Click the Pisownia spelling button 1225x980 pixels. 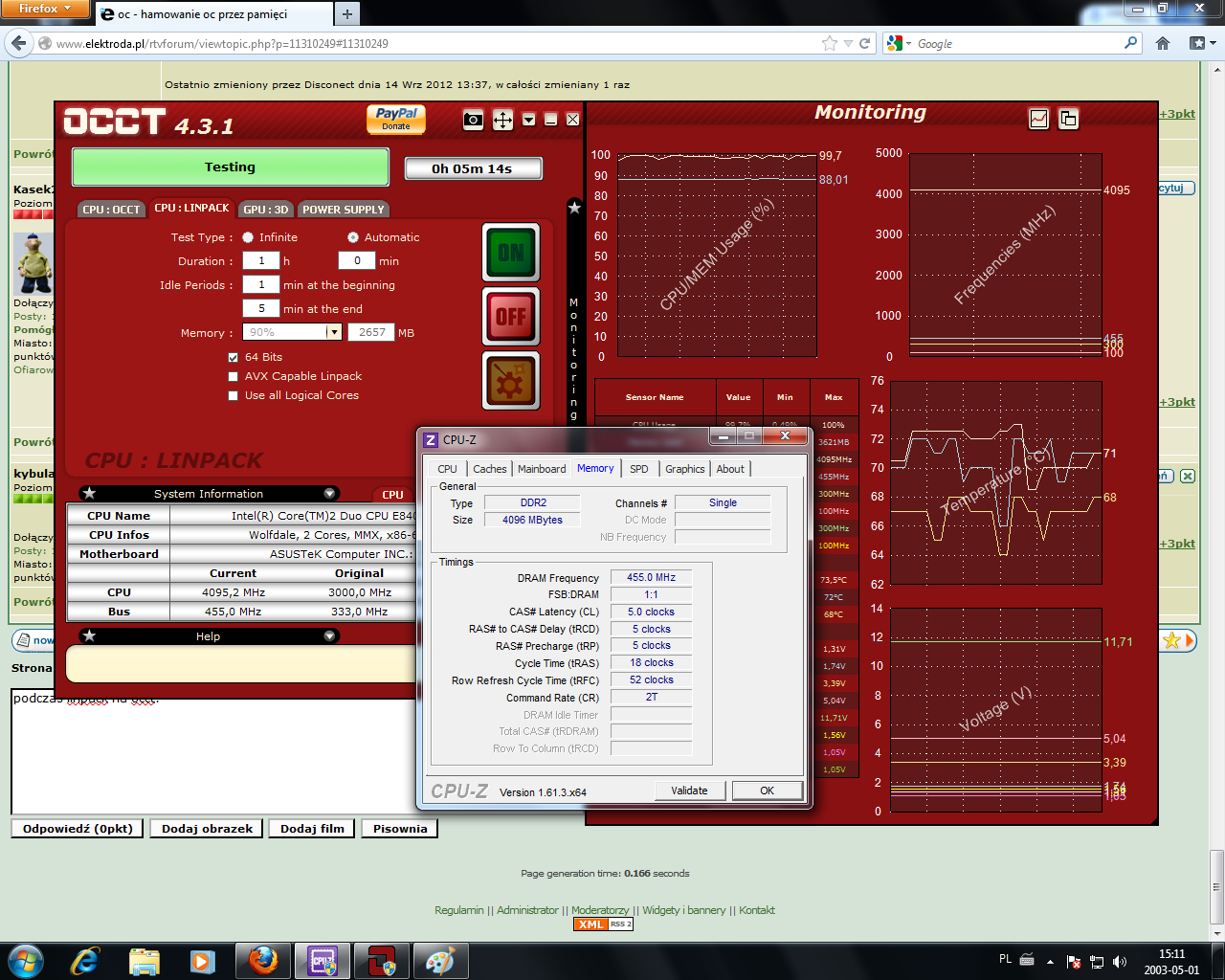400,829
